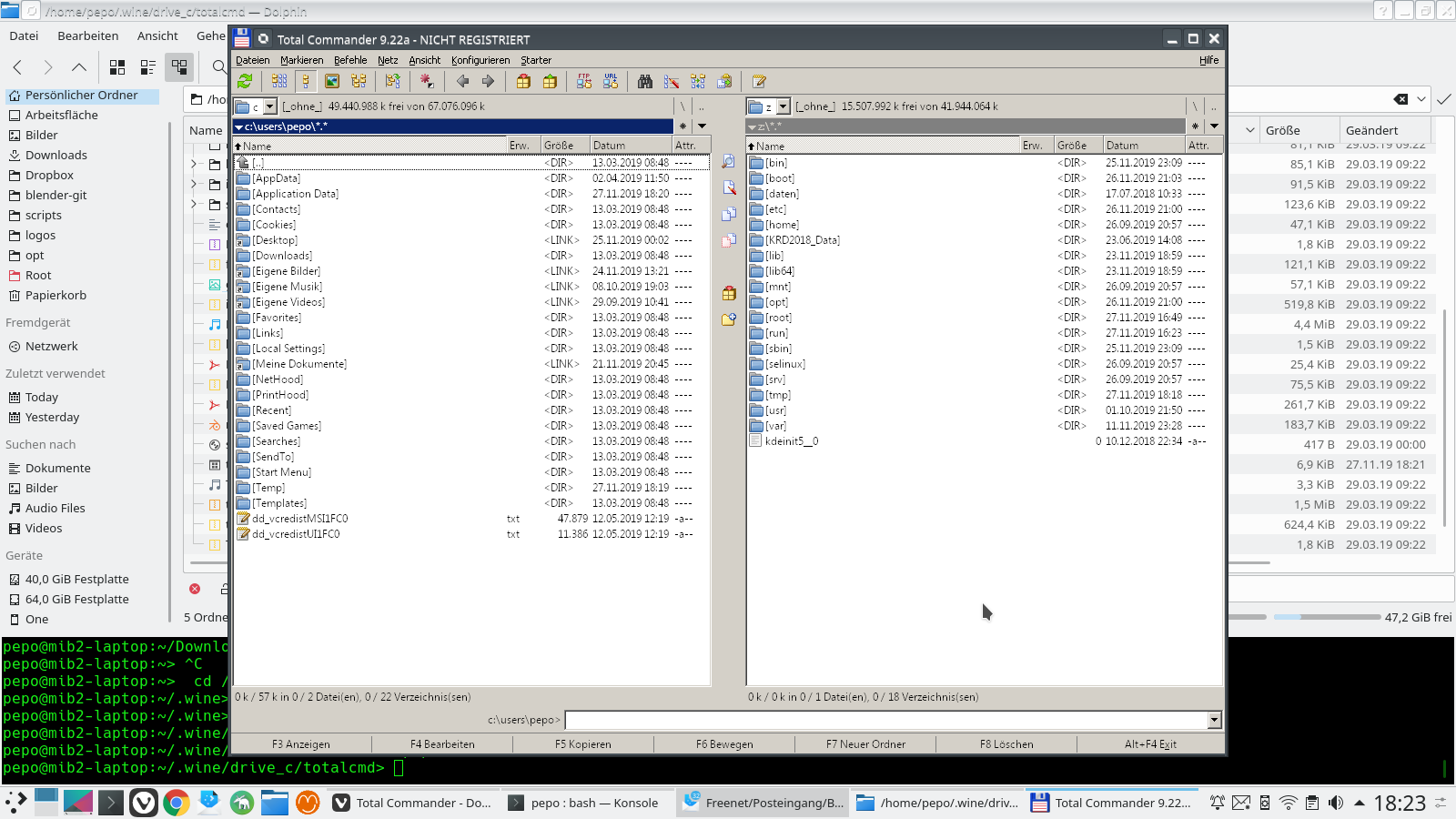Image resolution: width=1456 pixels, height=819 pixels.
Task: Click the unpack files toolbar icon
Action: click(550, 81)
